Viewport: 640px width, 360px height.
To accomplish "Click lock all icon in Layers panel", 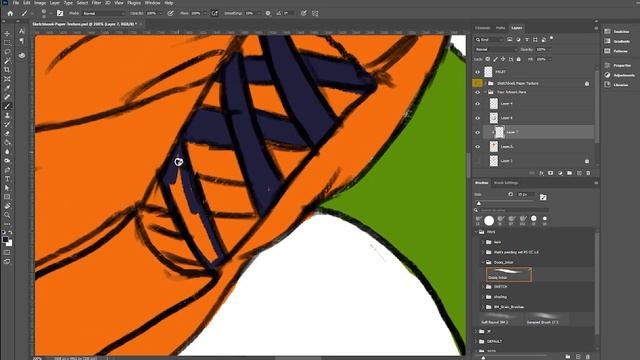I will tap(519, 59).
